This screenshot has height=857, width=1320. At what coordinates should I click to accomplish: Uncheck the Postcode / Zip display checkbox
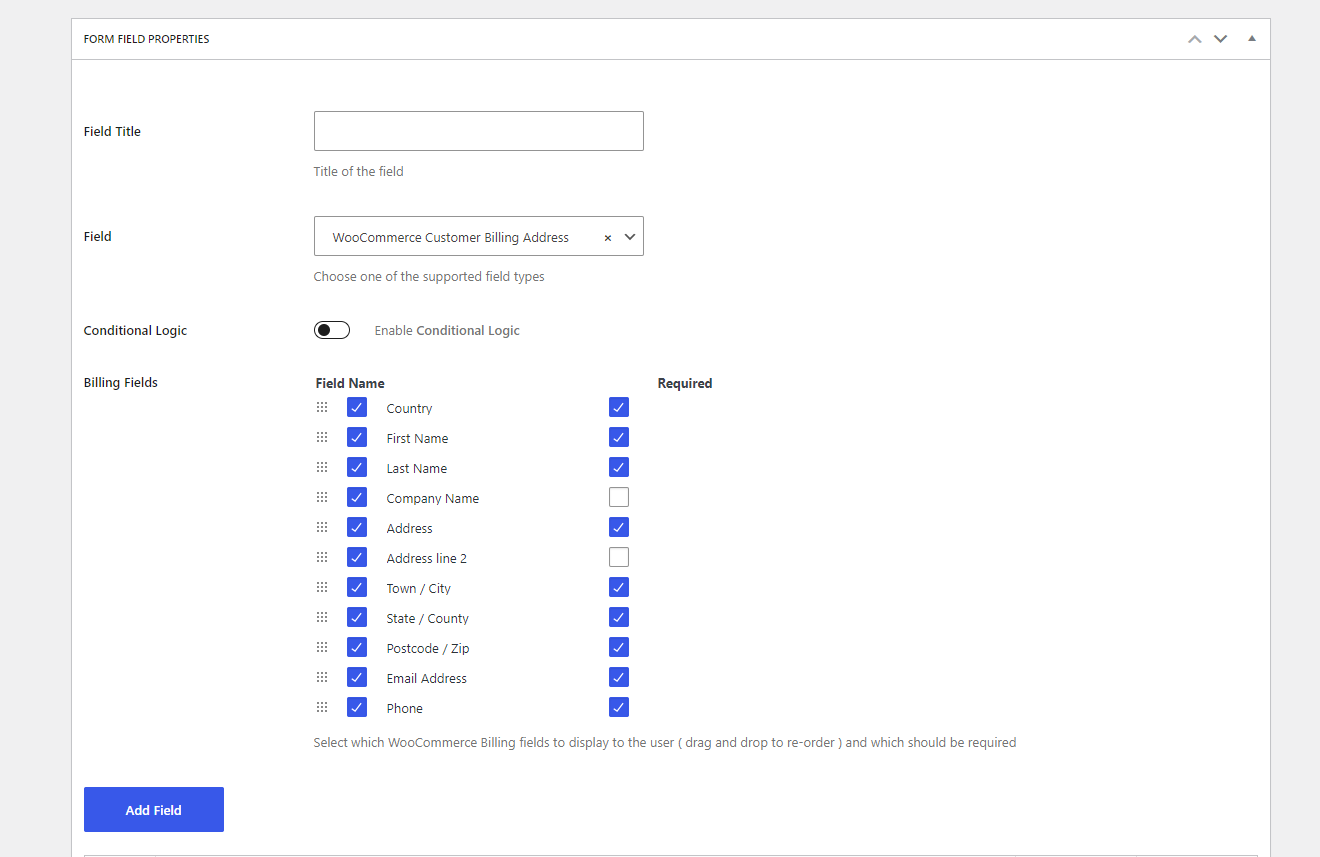pyautogui.click(x=357, y=647)
